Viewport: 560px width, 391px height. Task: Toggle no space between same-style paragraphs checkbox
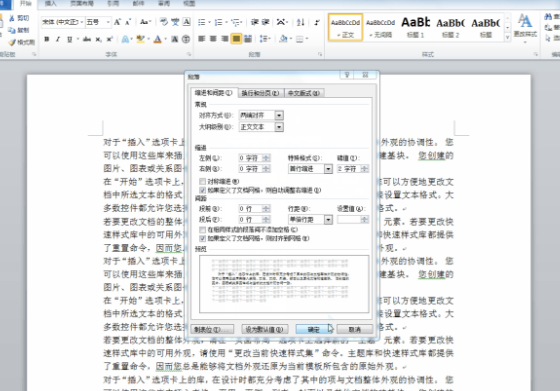tap(202, 230)
